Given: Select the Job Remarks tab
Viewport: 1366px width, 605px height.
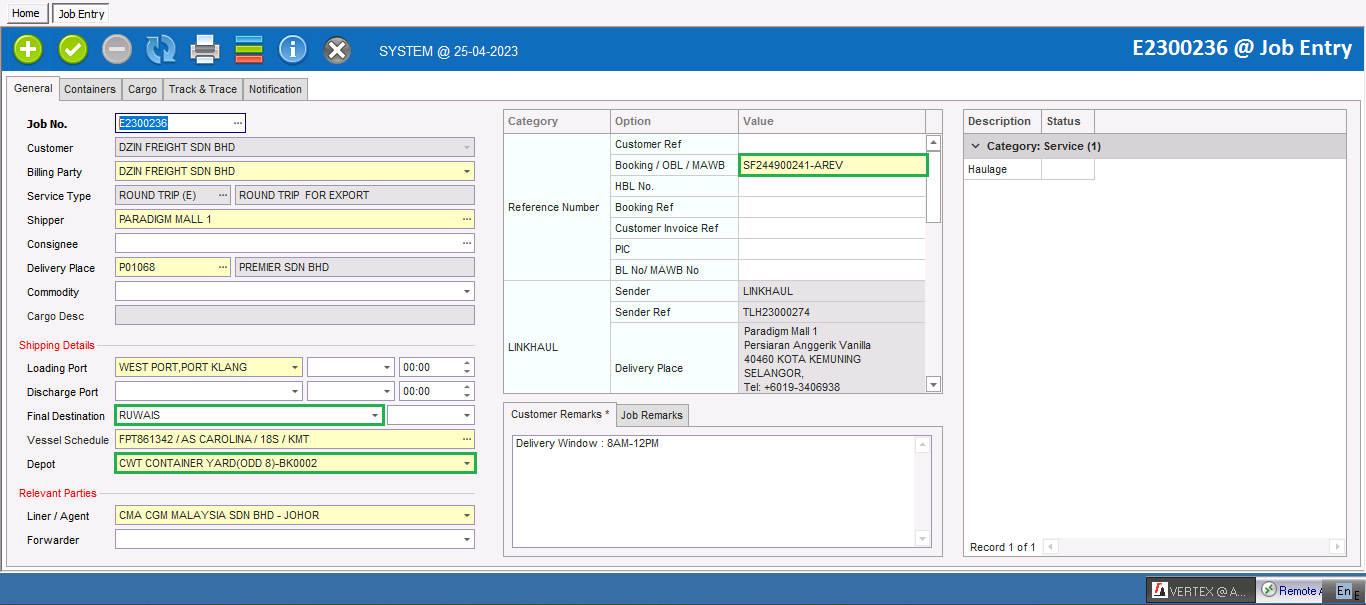Looking at the screenshot, I should [x=651, y=415].
